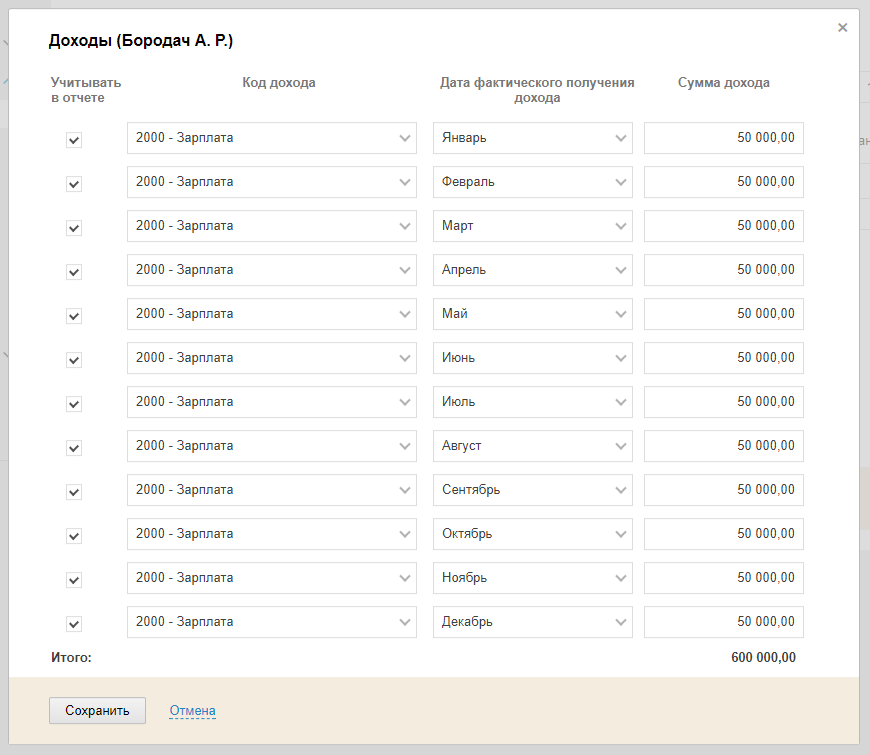
Task: Click the Отмена link
Action: 192,711
